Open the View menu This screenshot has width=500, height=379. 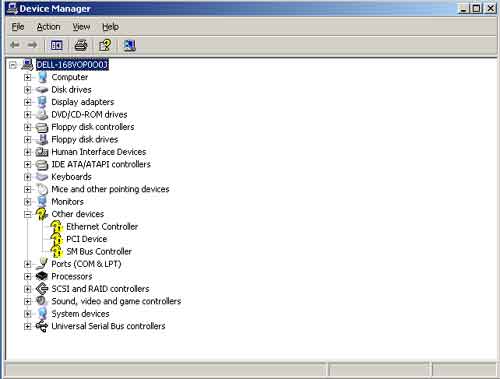coord(81,27)
